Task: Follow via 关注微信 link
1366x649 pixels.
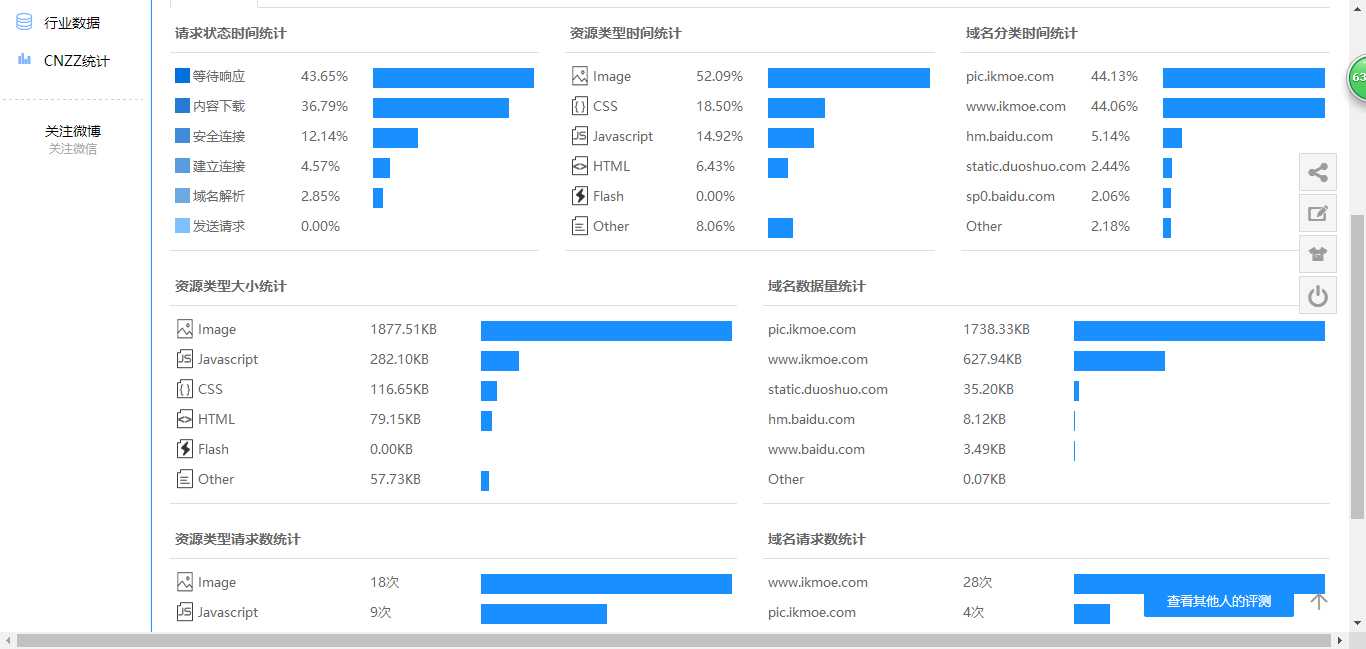Action: 73,149
